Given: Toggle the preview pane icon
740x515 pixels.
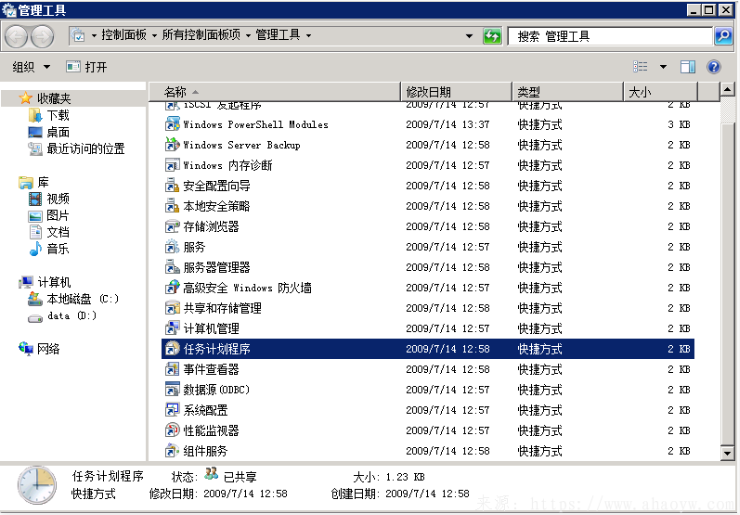Looking at the screenshot, I should coord(688,67).
